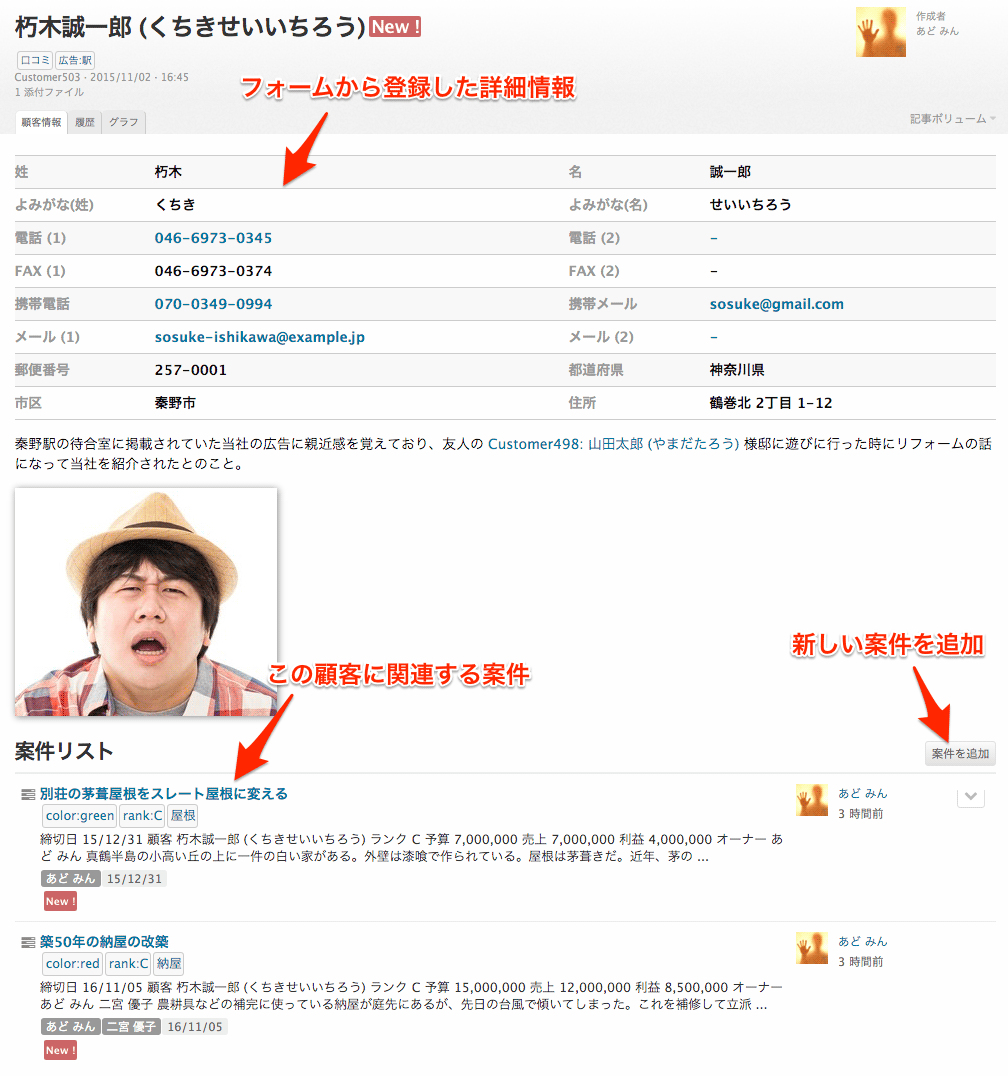Click the 神奈川県 value
1008x1076 pixels.
[x=737, y=370]
